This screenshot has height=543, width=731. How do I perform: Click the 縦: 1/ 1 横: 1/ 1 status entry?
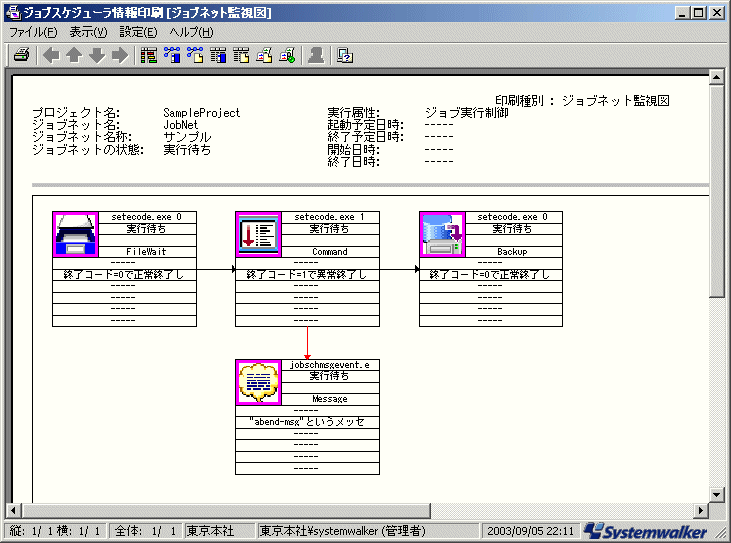point(55,531)
